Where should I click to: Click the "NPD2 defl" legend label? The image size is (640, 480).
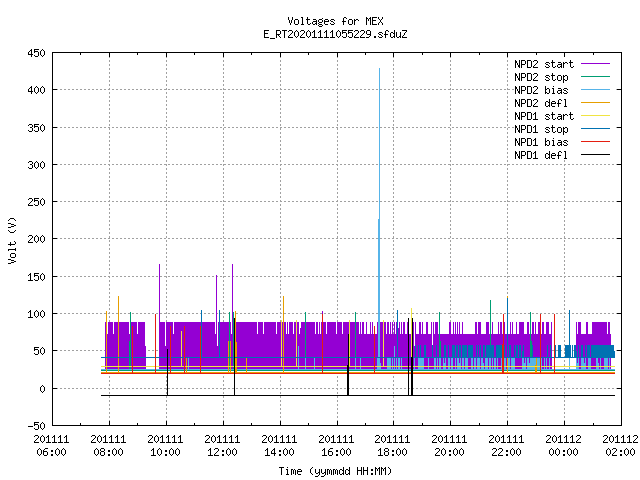pos(541,103)
